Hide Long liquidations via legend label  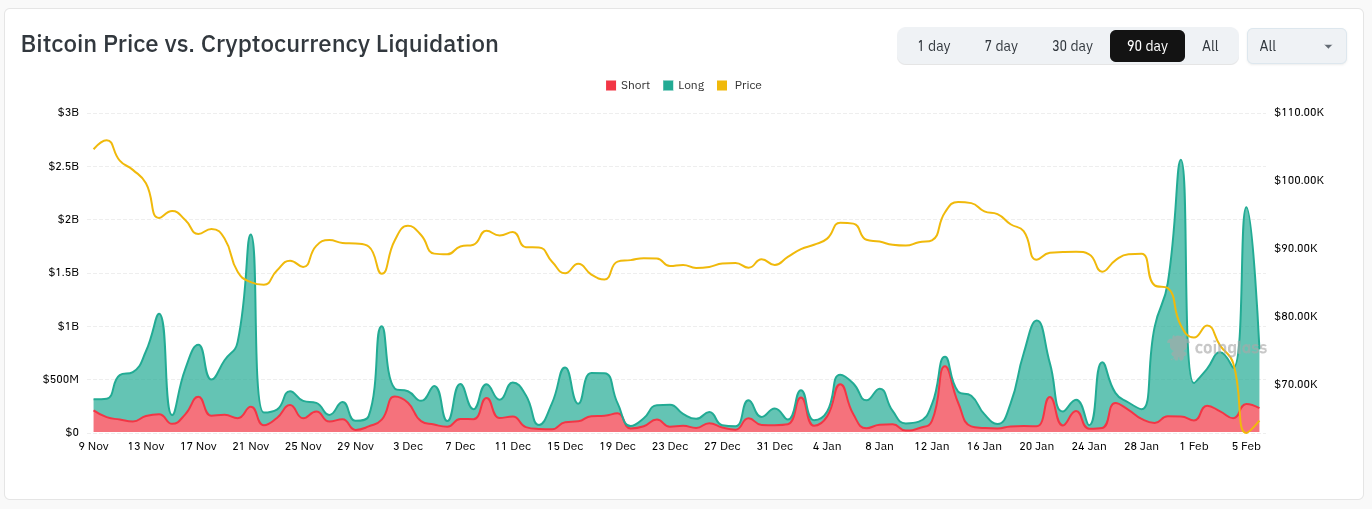691,86
